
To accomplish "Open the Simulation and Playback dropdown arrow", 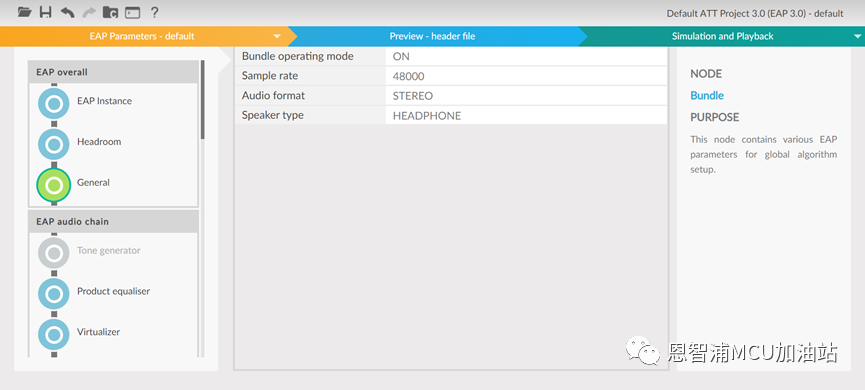I will [x=857, y=36].
